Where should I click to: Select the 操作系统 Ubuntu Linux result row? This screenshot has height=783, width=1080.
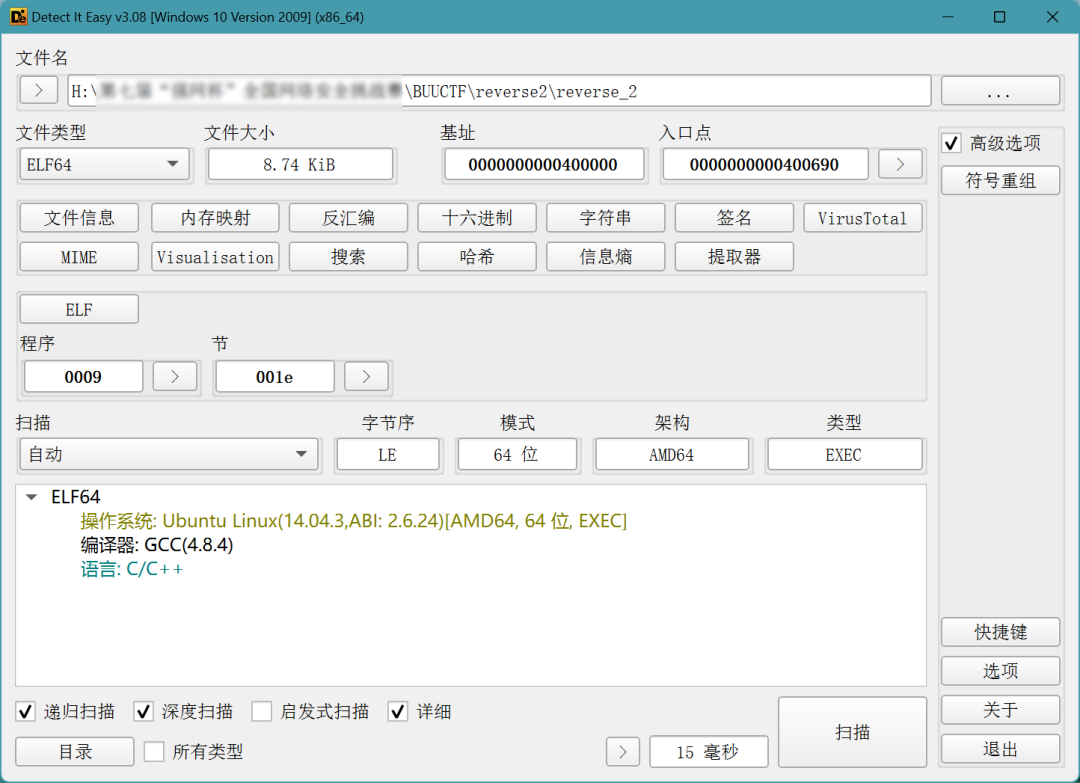353,521
